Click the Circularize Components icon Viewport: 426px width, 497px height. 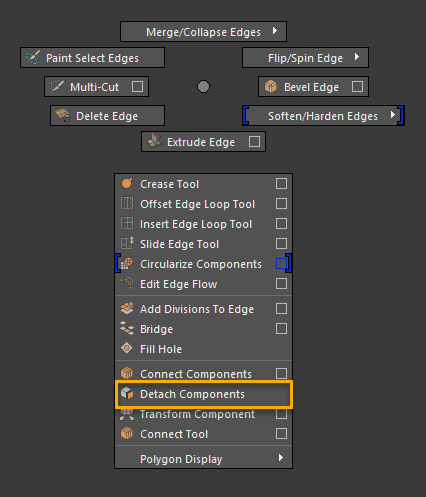point(127,263)
